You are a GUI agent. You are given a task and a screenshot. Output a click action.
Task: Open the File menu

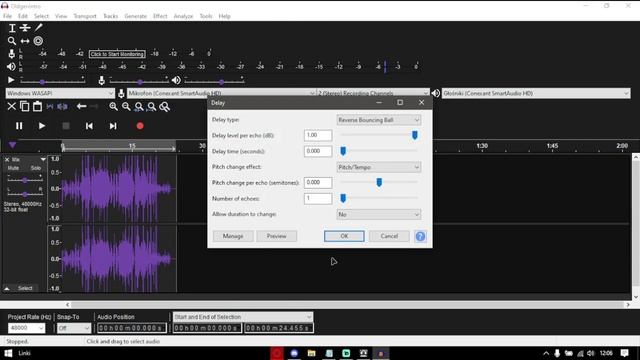coord(7,16)
